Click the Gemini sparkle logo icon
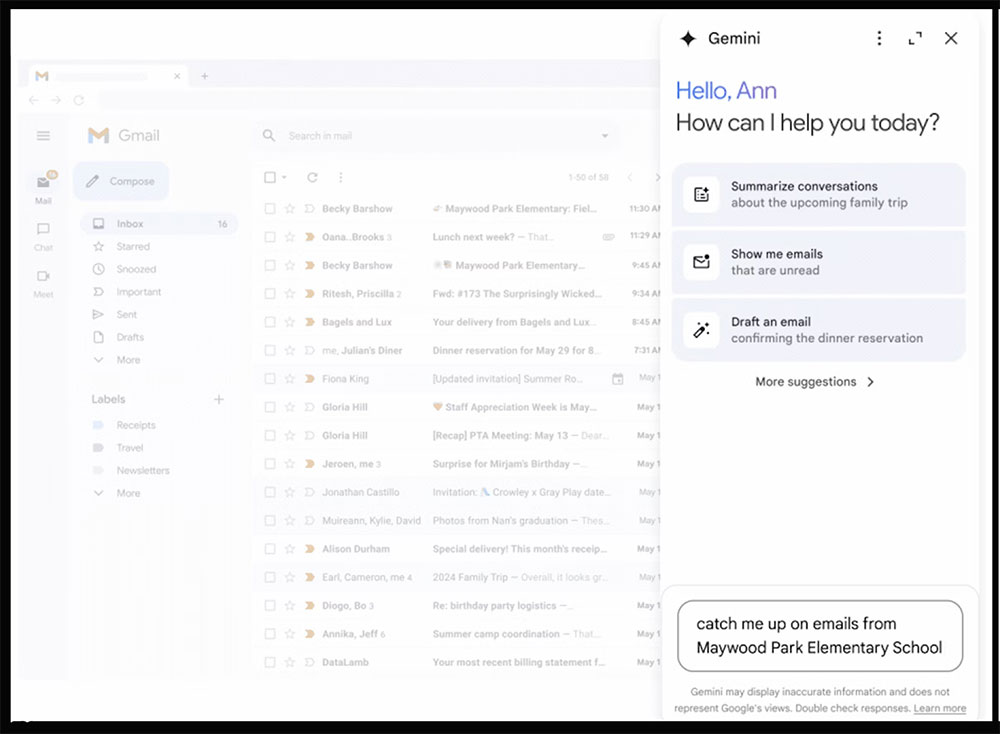This screenshot has height=734, width=1000. coord(688,38)
